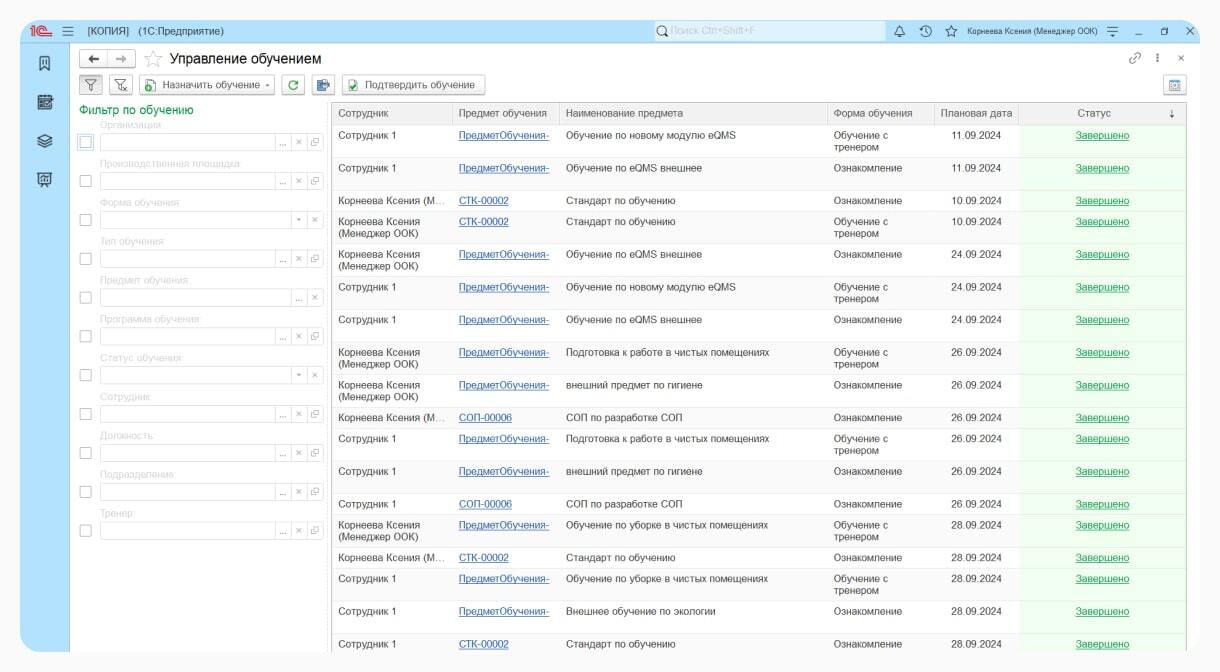Sort by Форма обучения column header
This screenshot has width=1220, height=672.
click(881, 114)
